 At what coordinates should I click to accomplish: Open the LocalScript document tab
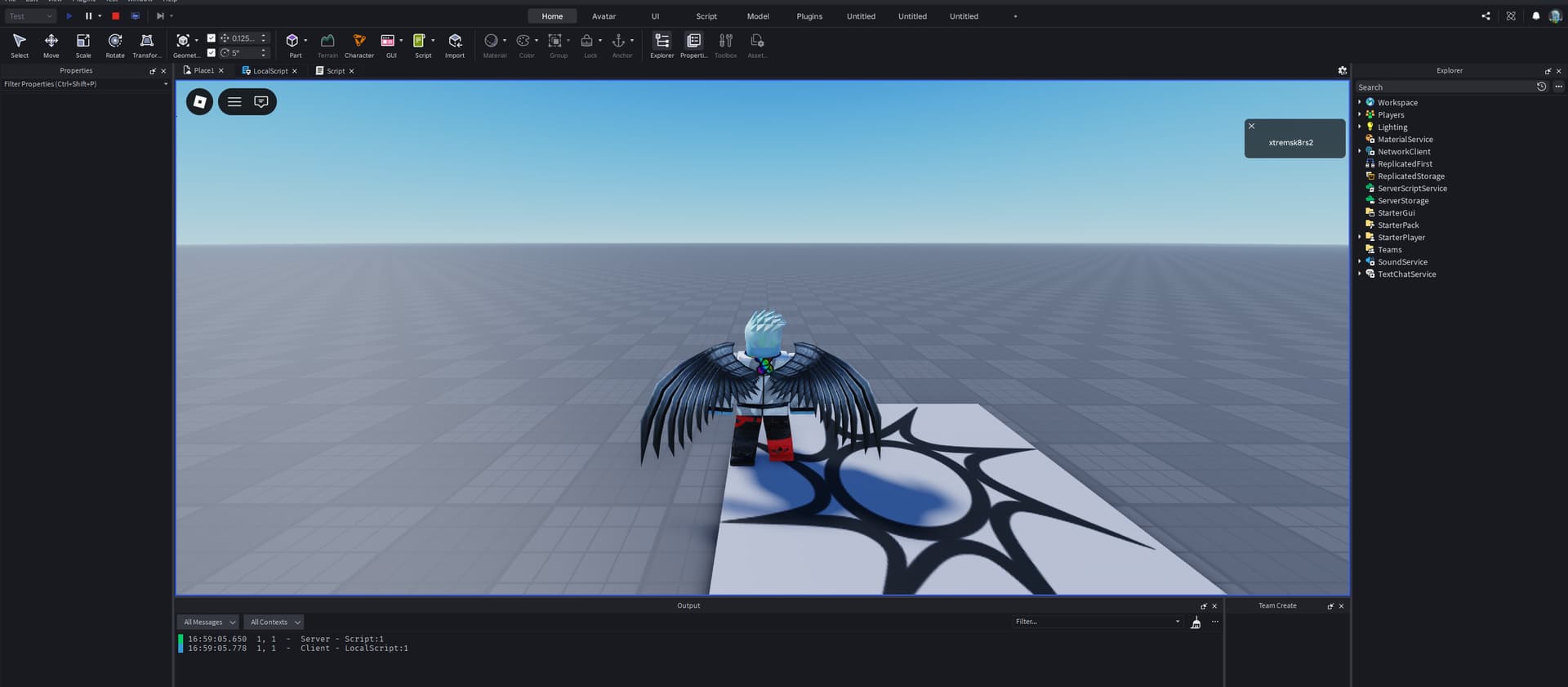point(269,71)
